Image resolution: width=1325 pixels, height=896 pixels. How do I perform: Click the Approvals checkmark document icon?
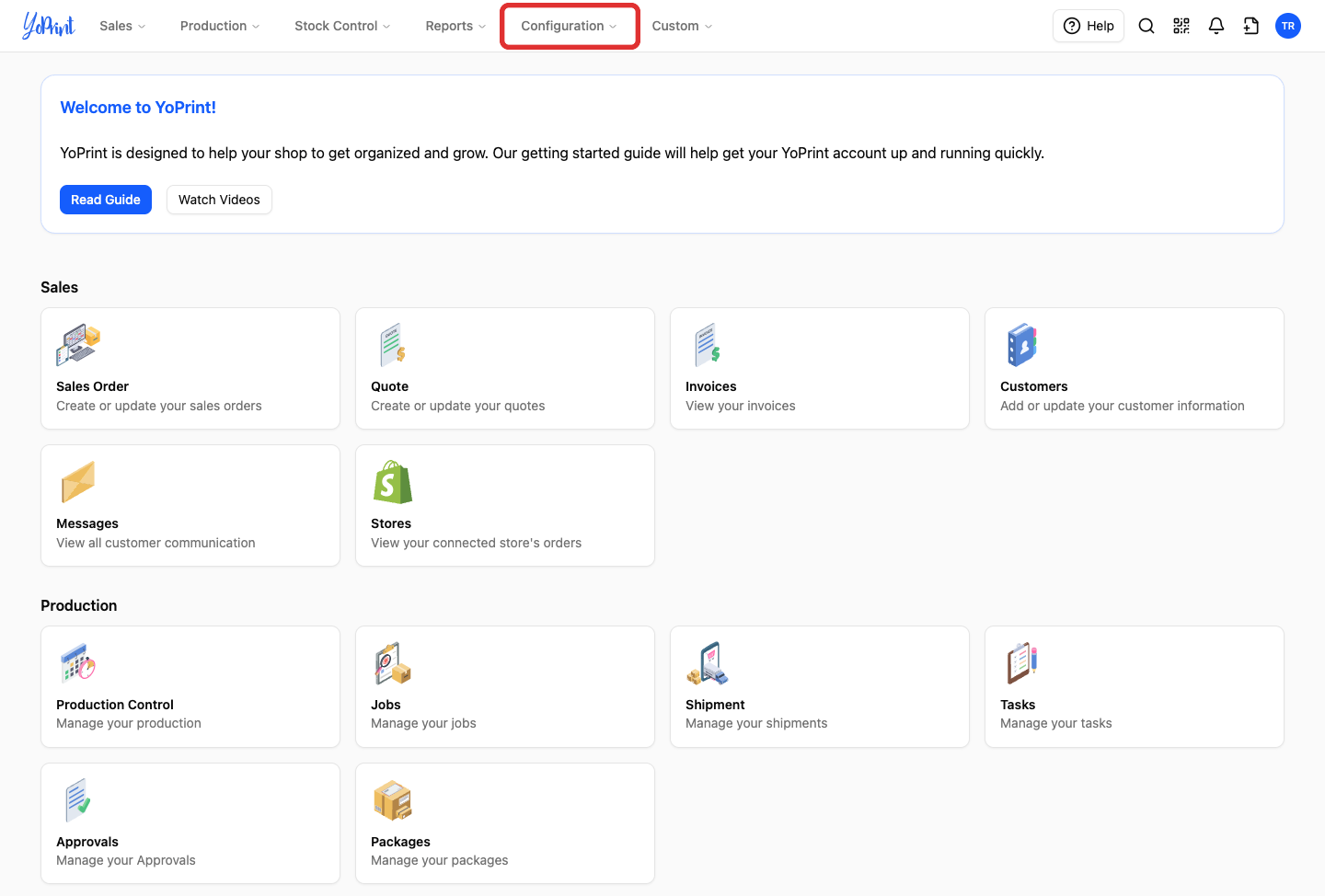click(x=78, y=800)
